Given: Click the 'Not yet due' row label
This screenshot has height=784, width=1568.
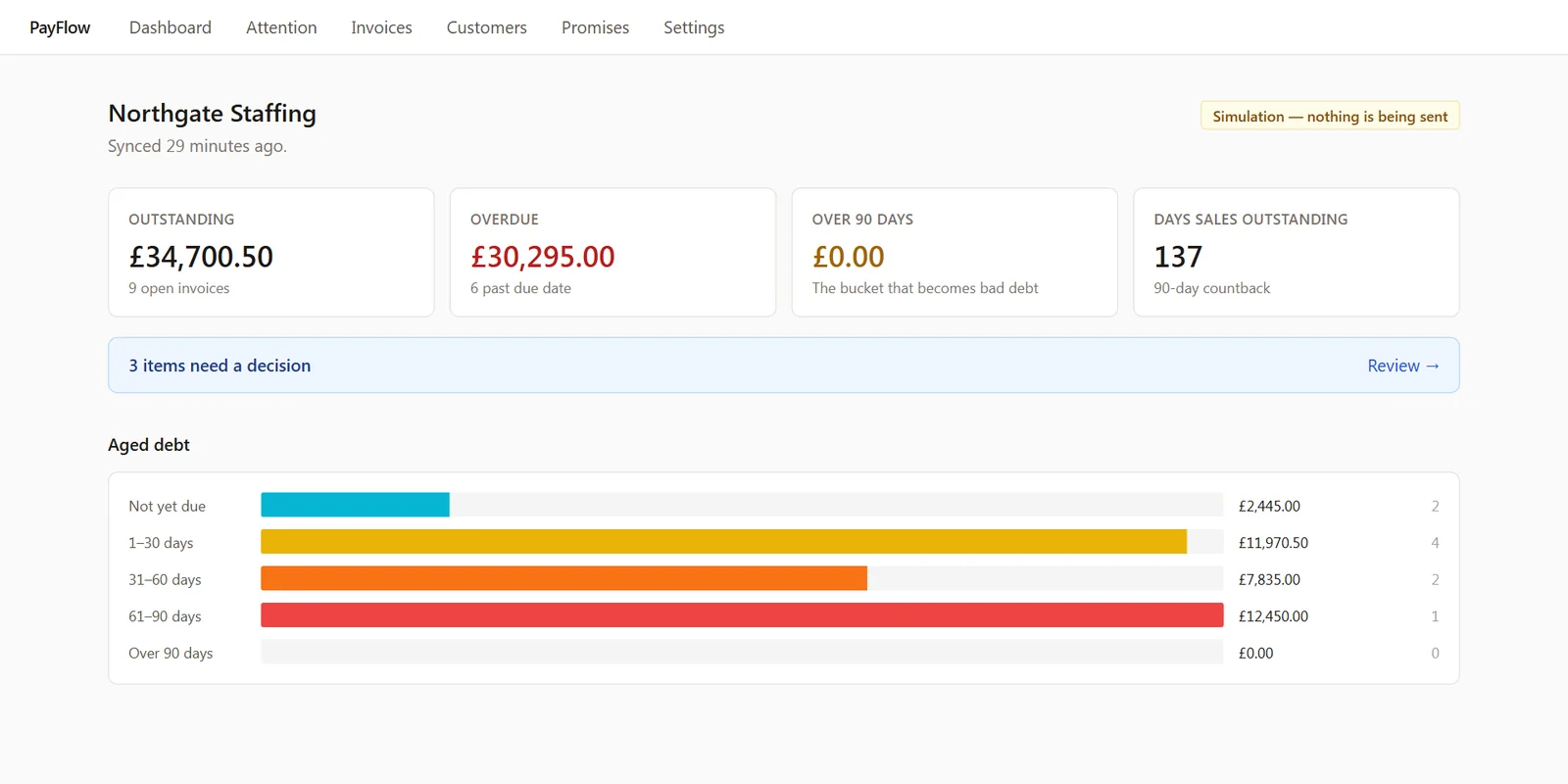Looking at the screenshot, I should point(167,506).
